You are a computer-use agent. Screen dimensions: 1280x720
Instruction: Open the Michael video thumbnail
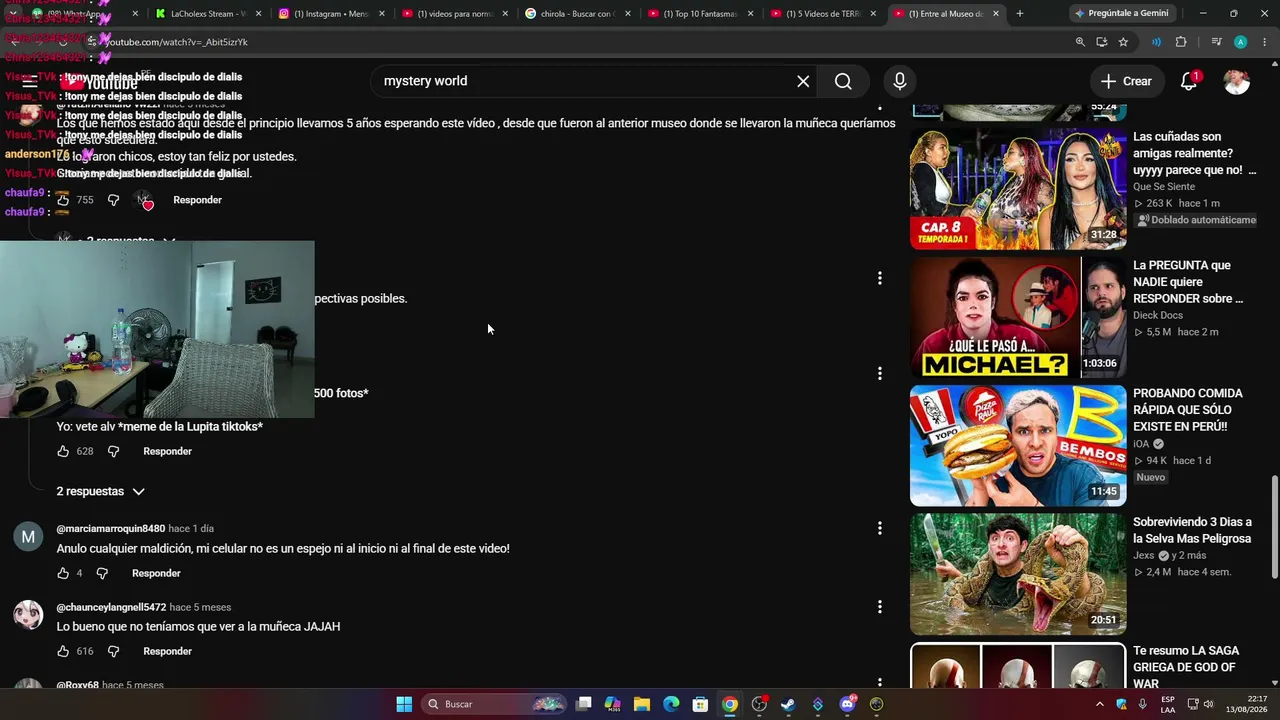(1018, 317)
